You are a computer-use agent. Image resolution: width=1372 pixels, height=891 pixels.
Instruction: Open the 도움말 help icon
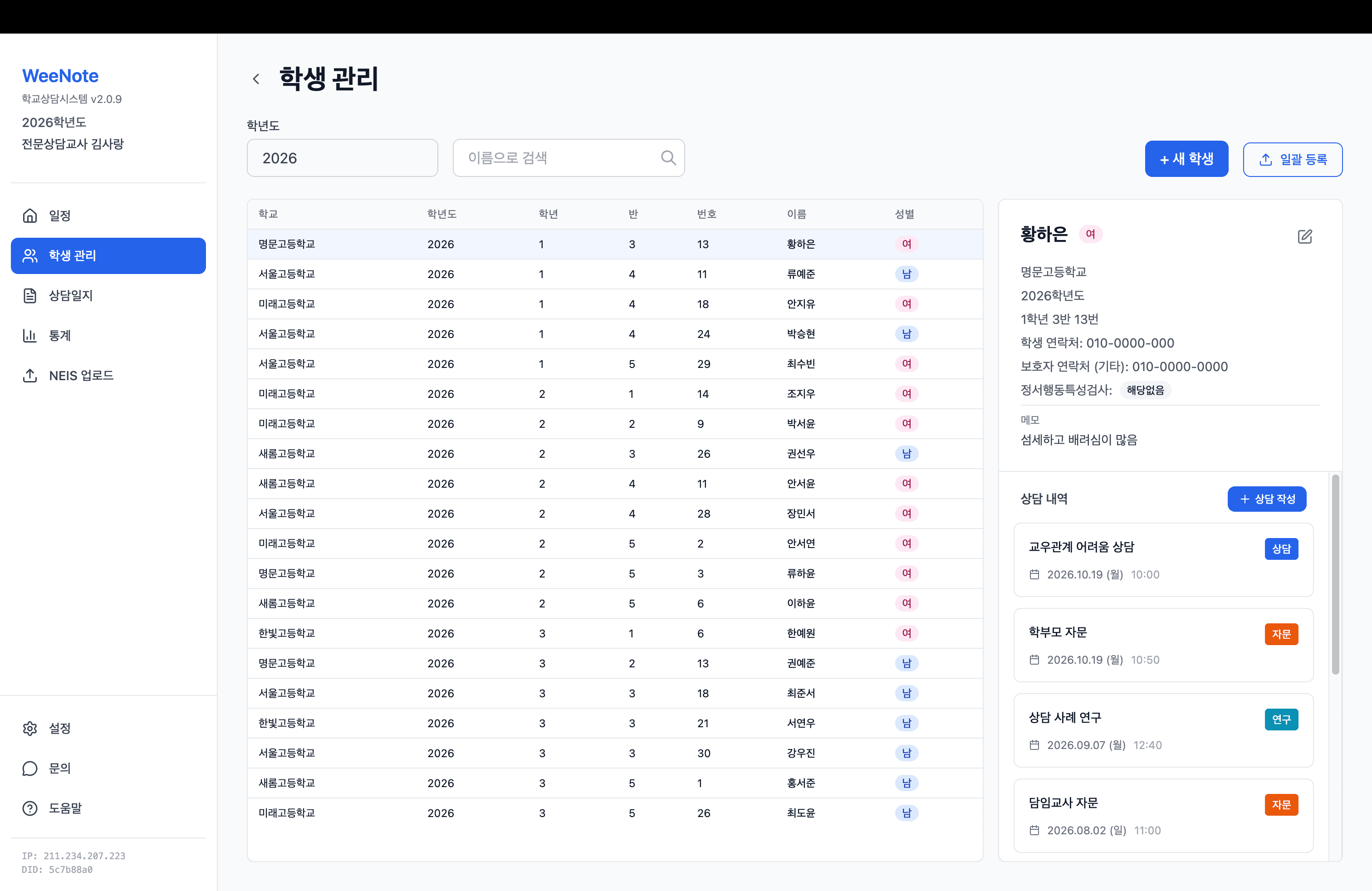(x=30, y=808)
